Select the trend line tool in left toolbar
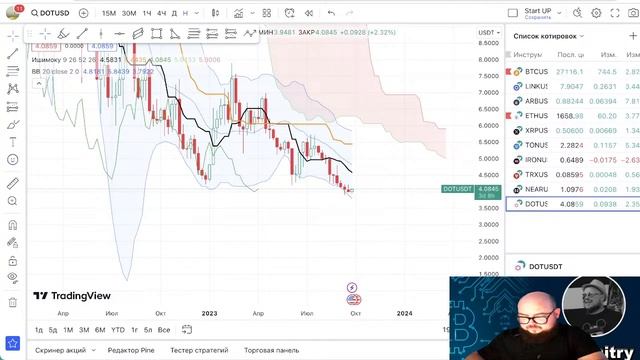The width and height of the screenshot is (640, 360). click(13, 53)
